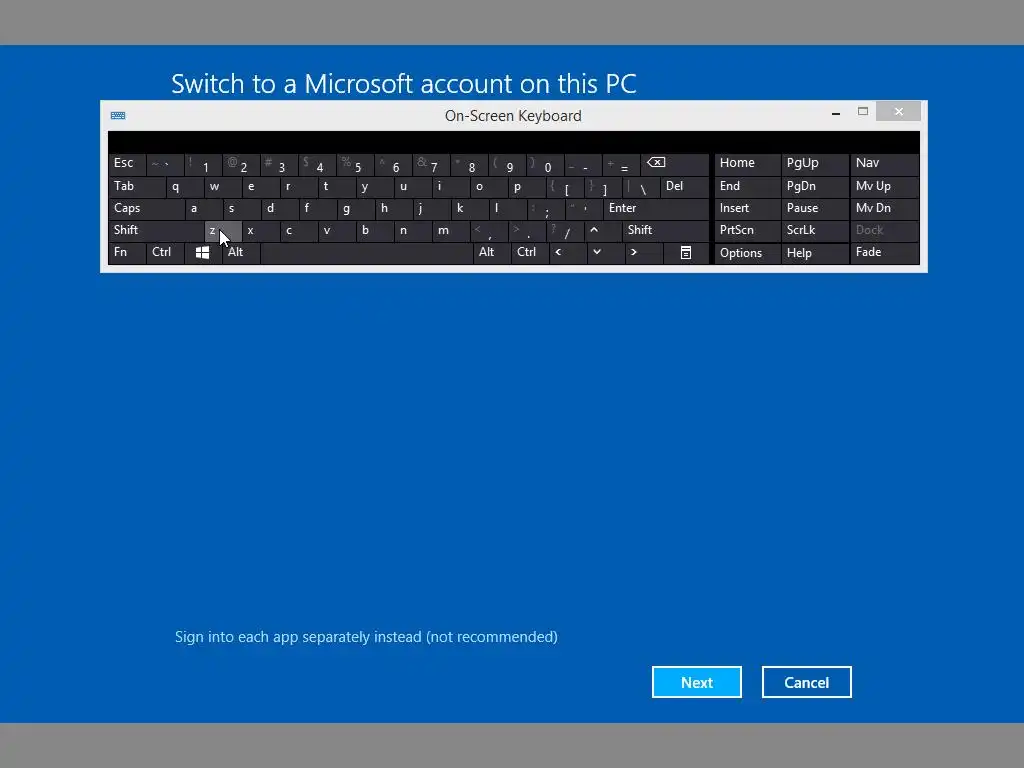Click the Mv Dn key
1024x768 pixels.
pyautogui.click(x=884, y=209)
